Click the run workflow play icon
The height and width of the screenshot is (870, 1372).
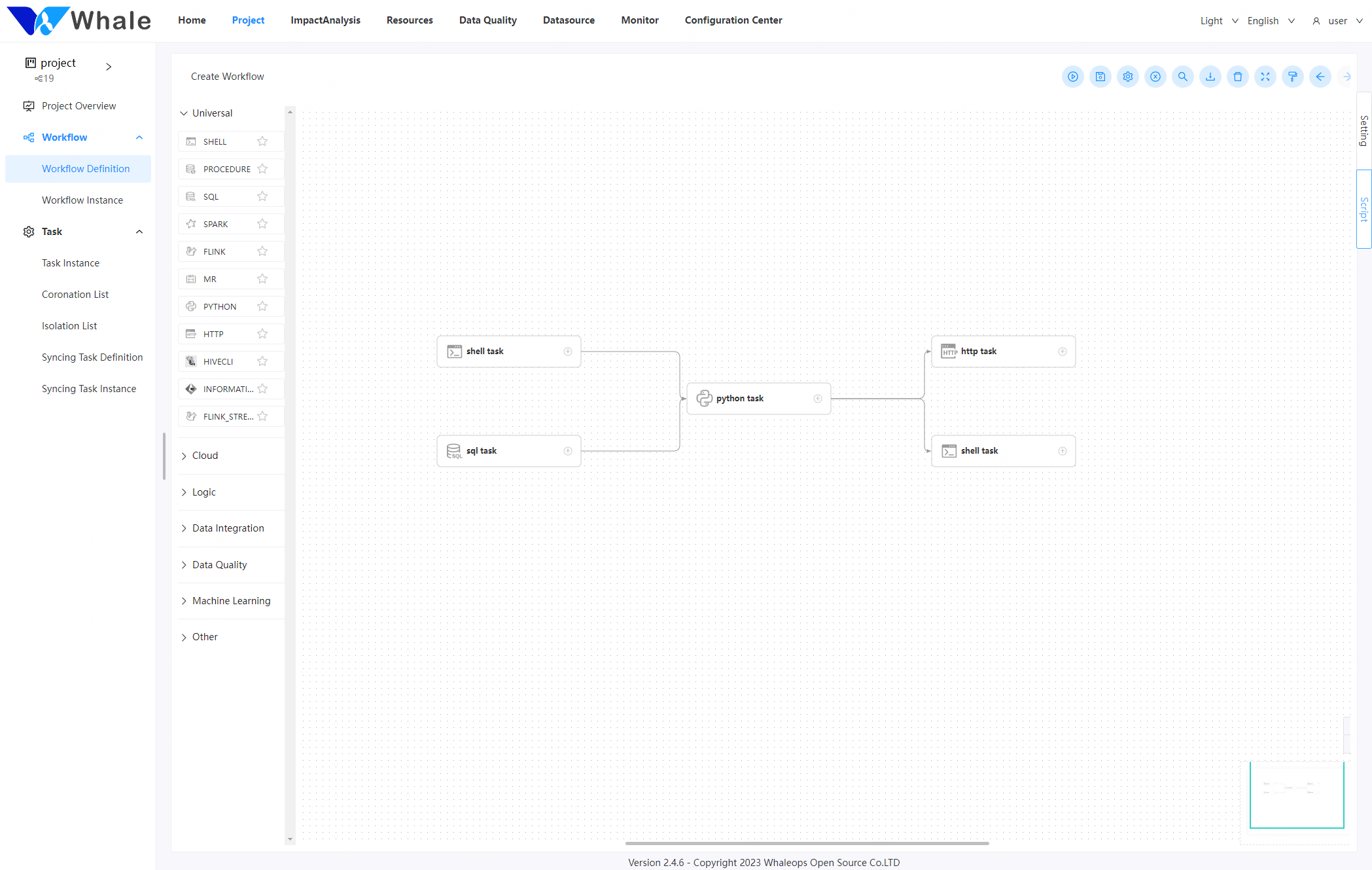click(1073, 77)
